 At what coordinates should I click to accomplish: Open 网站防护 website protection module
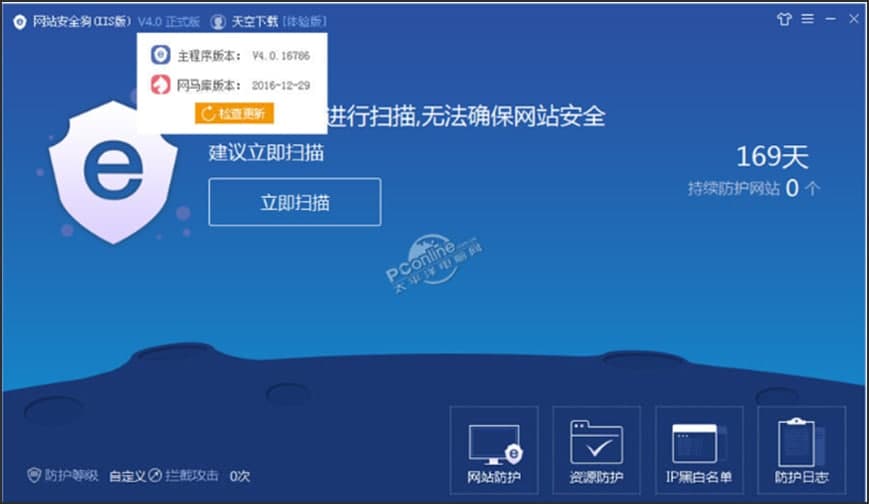(494, 450)
